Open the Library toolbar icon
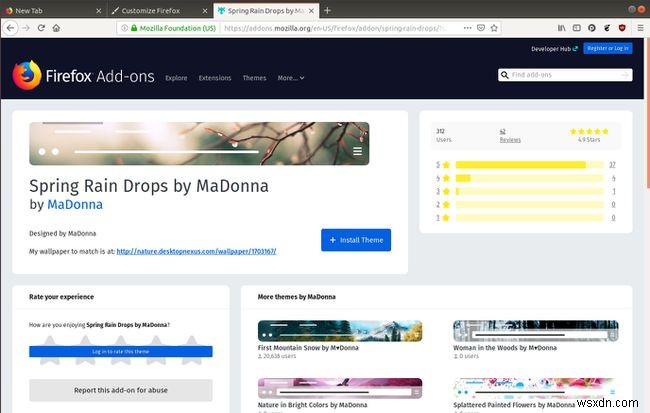This screenshot has height=413, width=650. (561, 28)
